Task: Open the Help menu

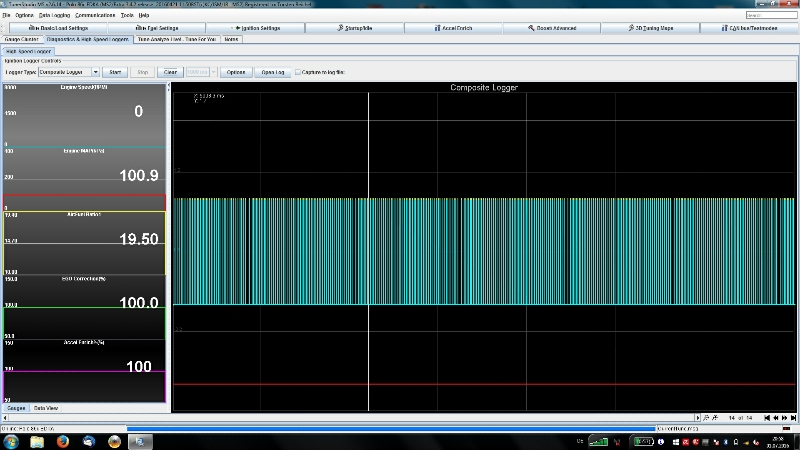Action: (144, 15)
